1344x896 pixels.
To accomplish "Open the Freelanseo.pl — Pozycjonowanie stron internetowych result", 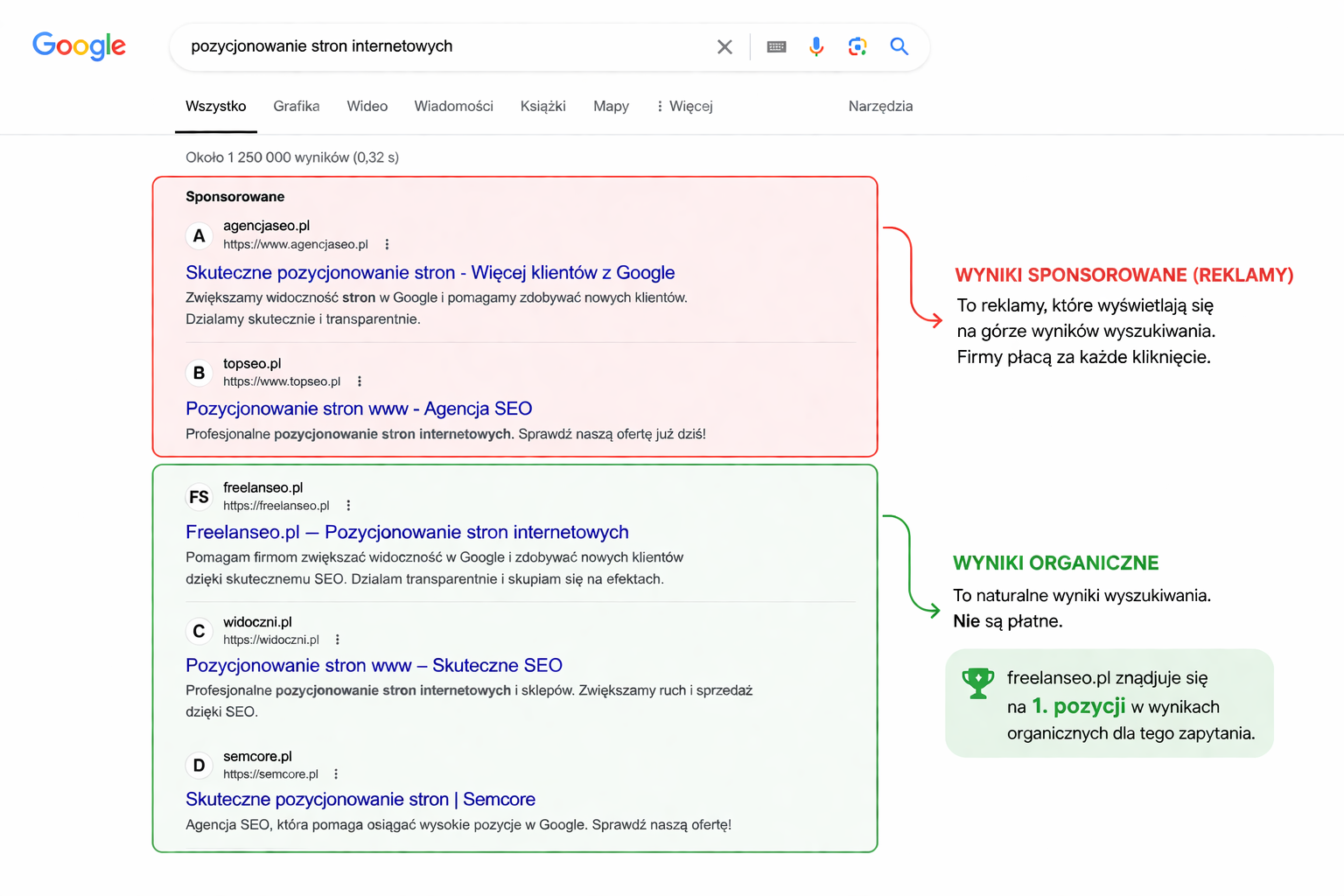I will click(407, 532).
